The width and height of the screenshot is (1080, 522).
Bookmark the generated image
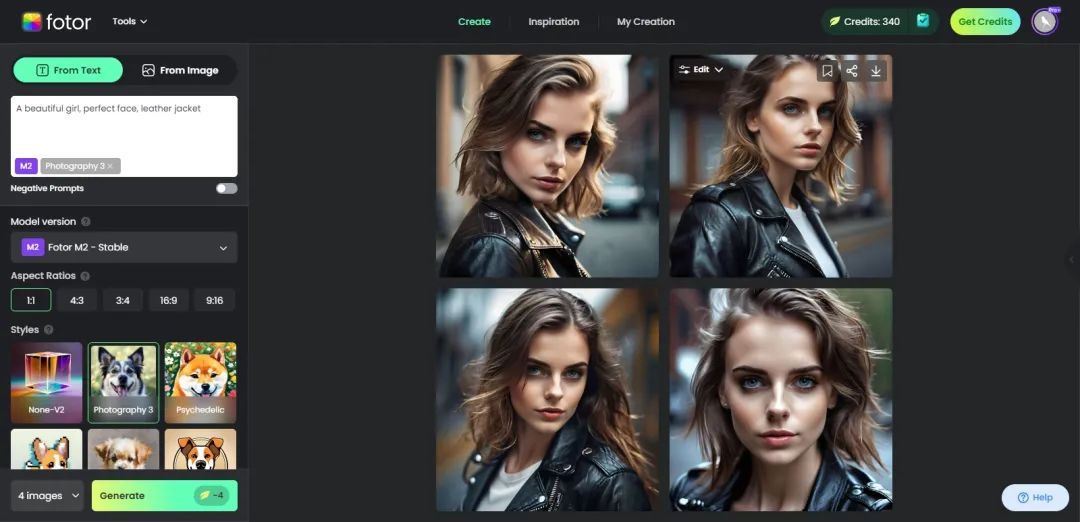click(827, 70)
